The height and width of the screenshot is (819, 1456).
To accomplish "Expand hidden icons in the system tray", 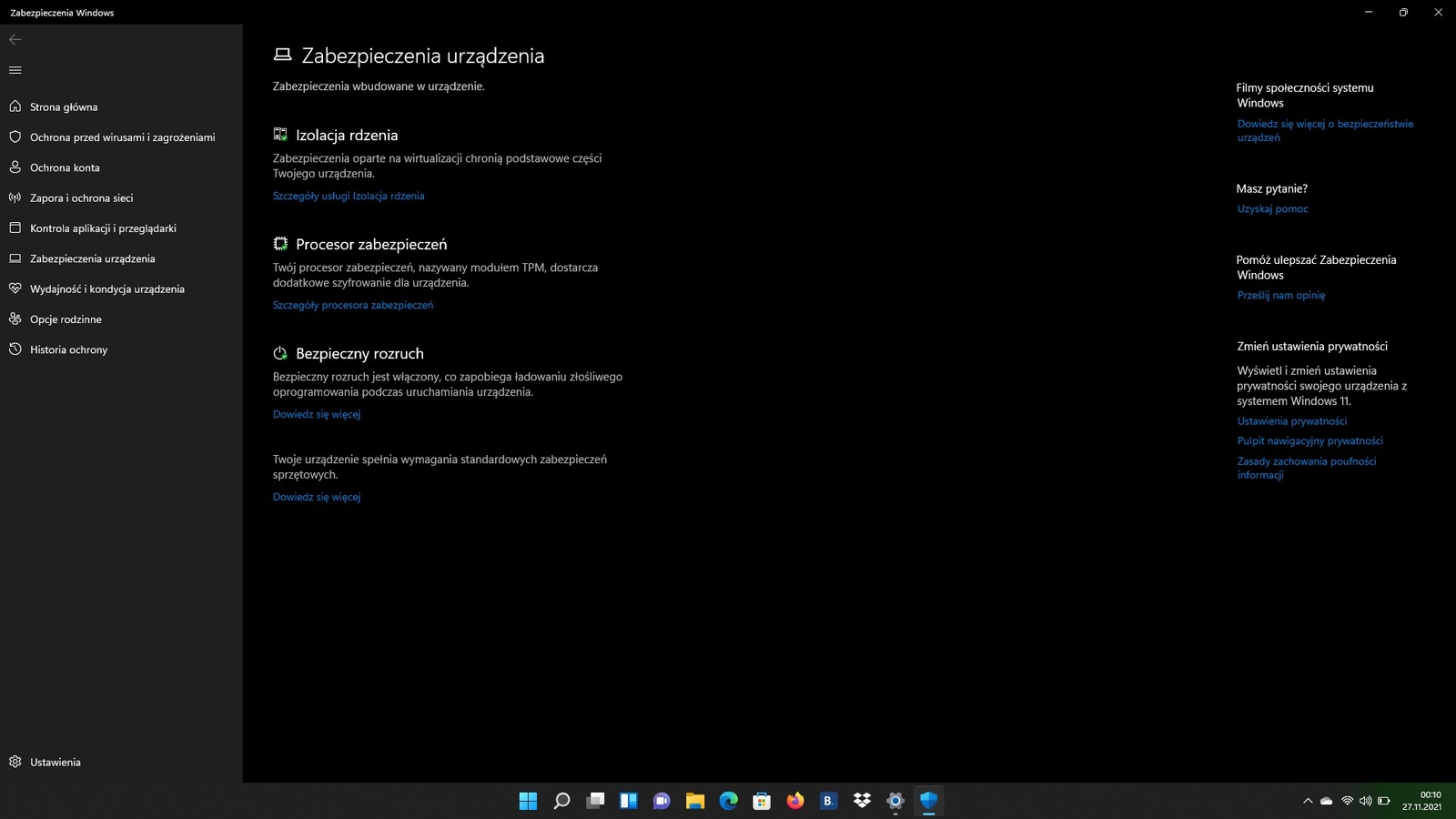I will click(x=1308, y=802).
